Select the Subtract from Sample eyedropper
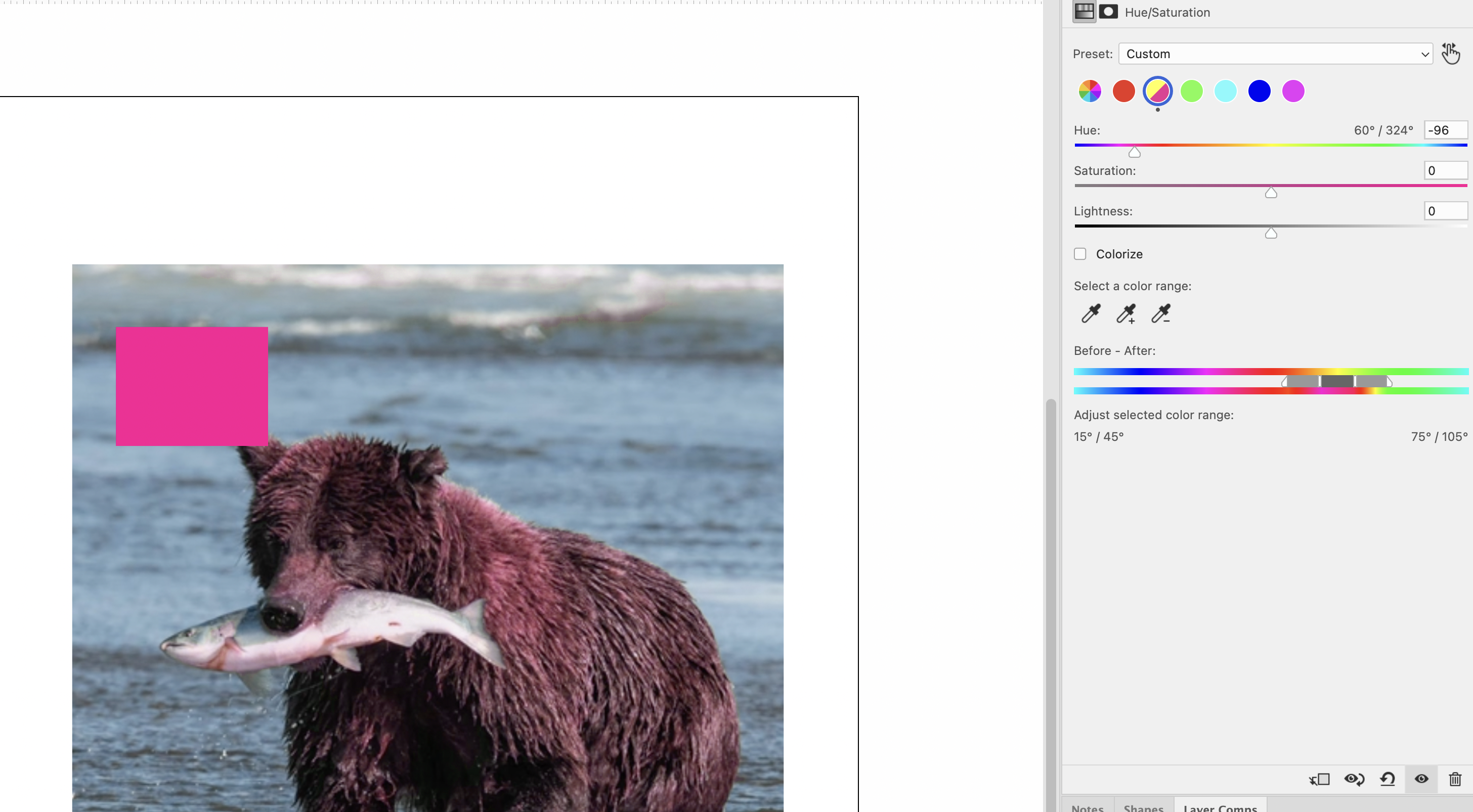 click(1161, 313)
